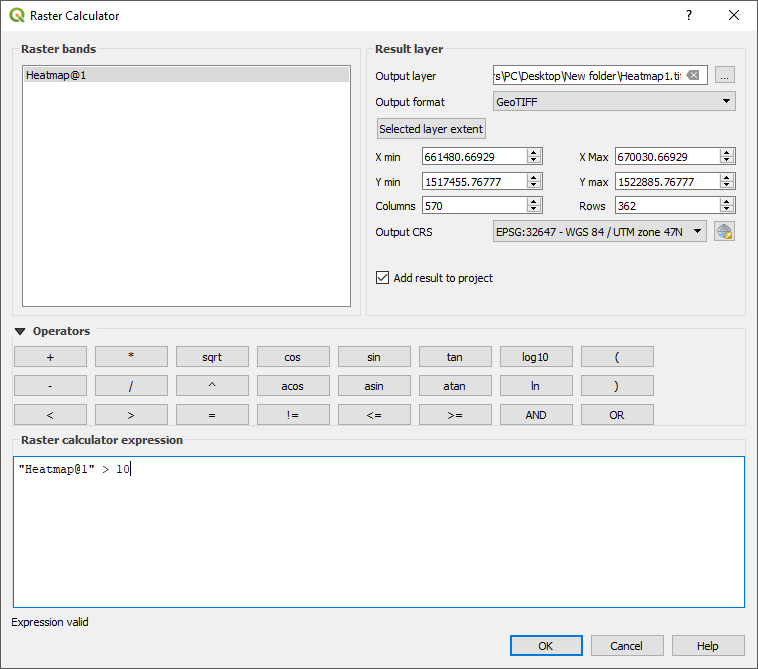758x669 pixels.
Task: Open the output file browse button
Action: point(725,75)
